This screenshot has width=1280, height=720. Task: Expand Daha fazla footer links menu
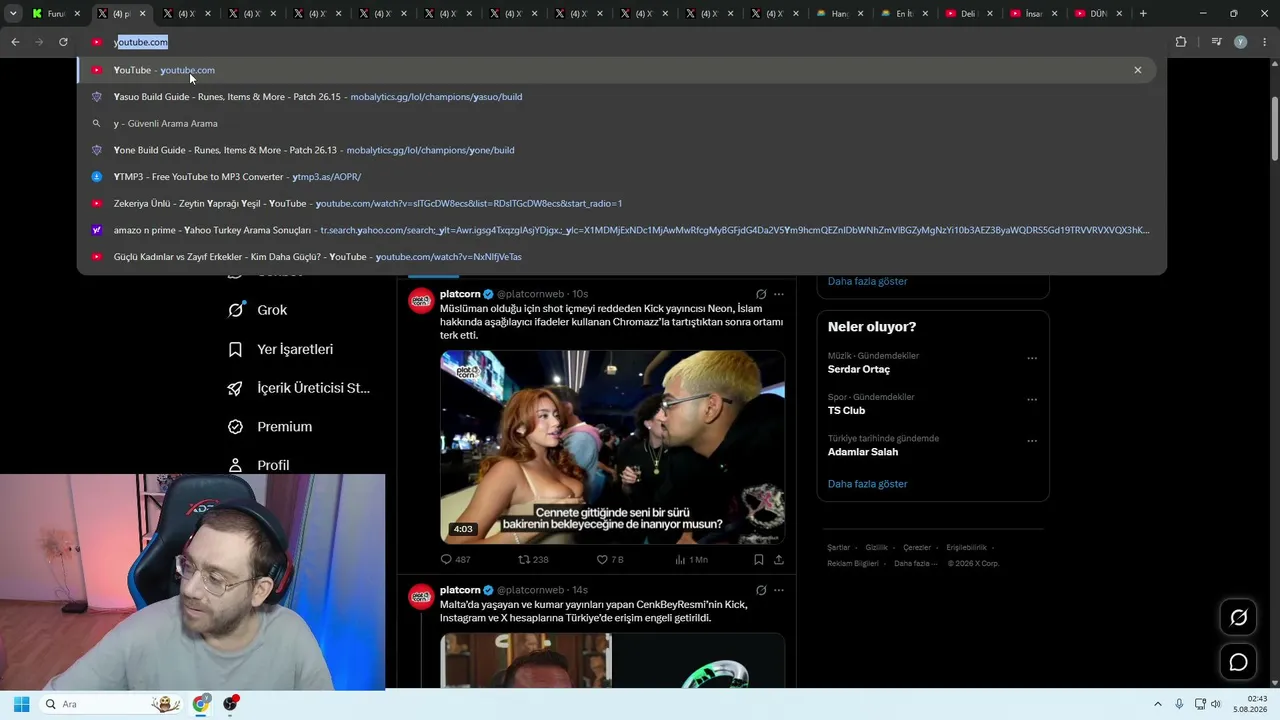(915, 563)
